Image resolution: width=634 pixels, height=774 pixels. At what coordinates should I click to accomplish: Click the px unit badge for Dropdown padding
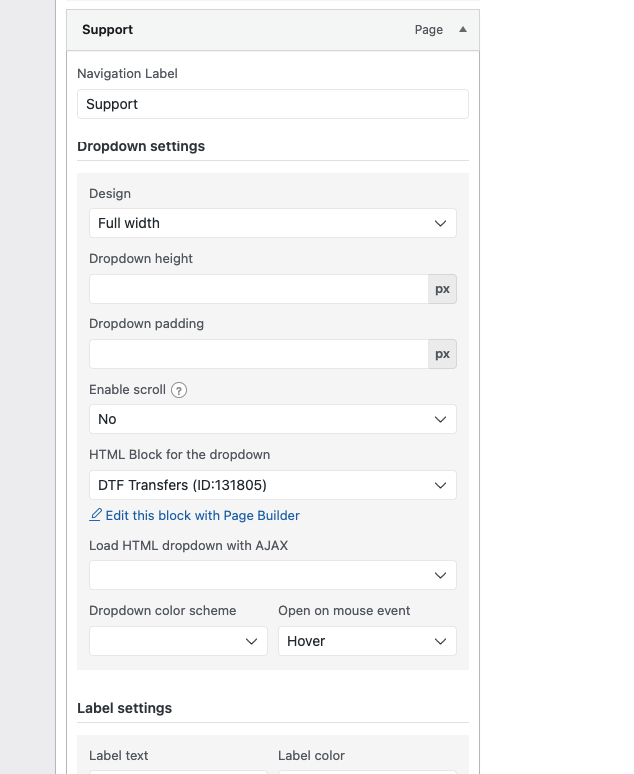point(442,354)
